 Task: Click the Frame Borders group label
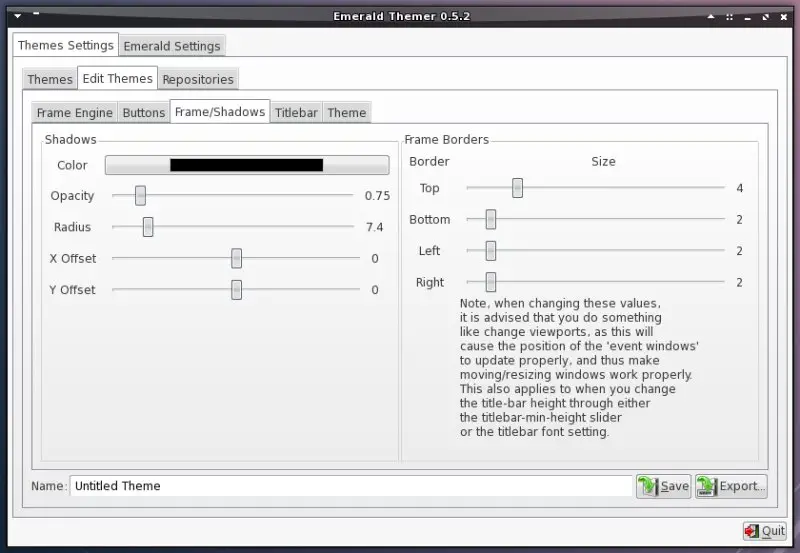click(446, 140)
